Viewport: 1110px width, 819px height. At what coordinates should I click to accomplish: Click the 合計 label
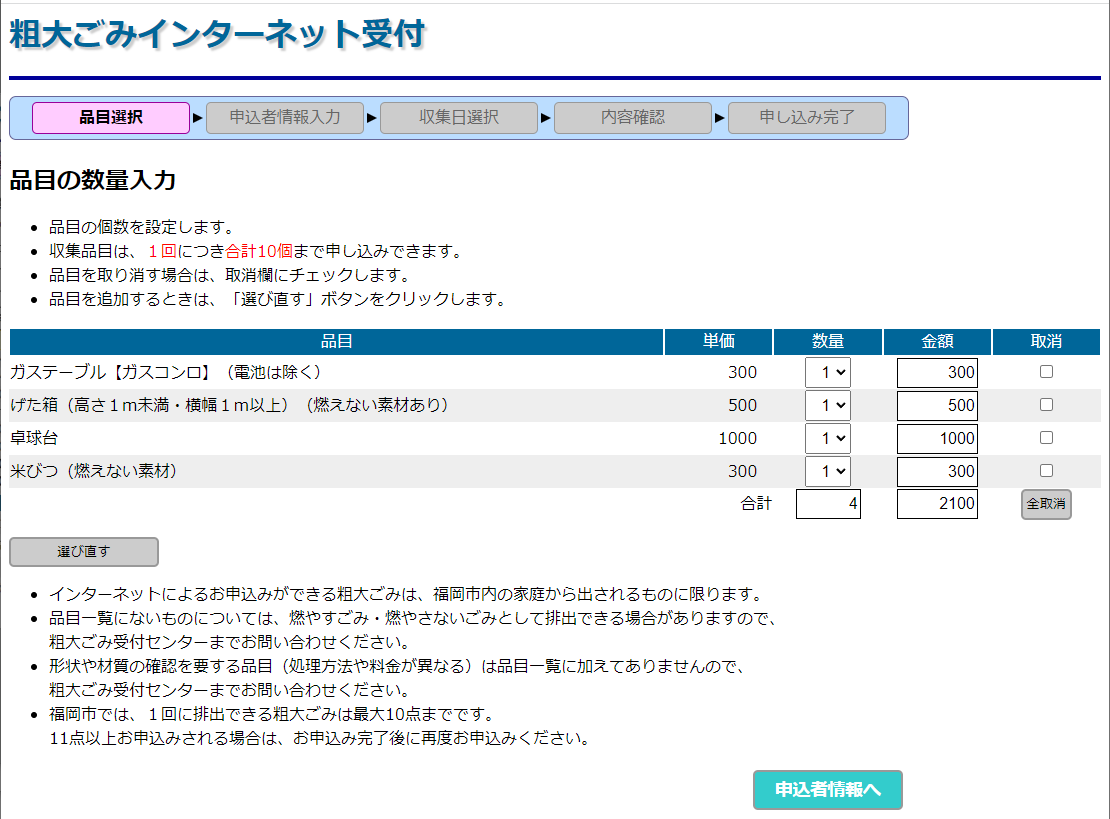point(756,503)
